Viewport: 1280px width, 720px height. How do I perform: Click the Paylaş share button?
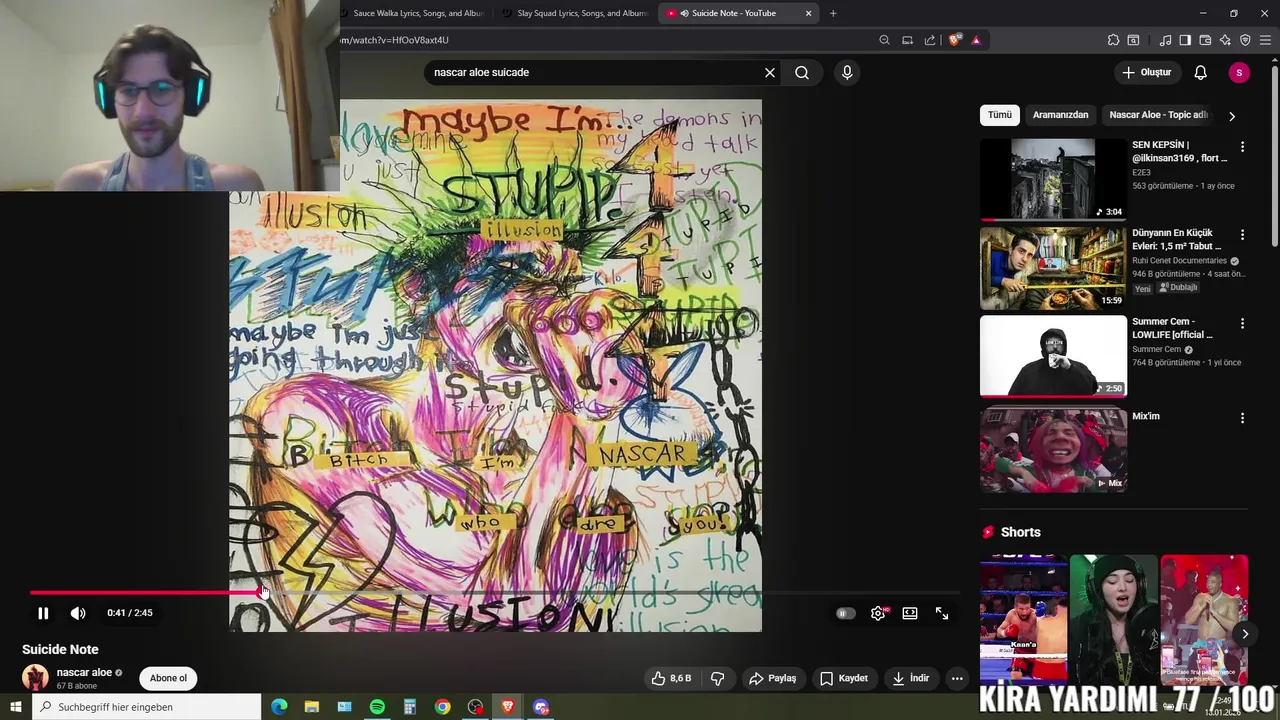pyautogui.click(x=773, y=678)
